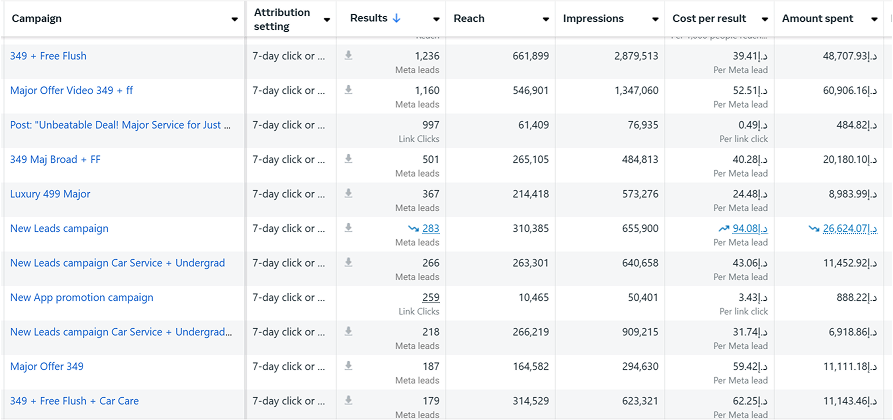
Task: Click the results icon for Major Offer Video 349 + ff
Action: pos(348,90)
